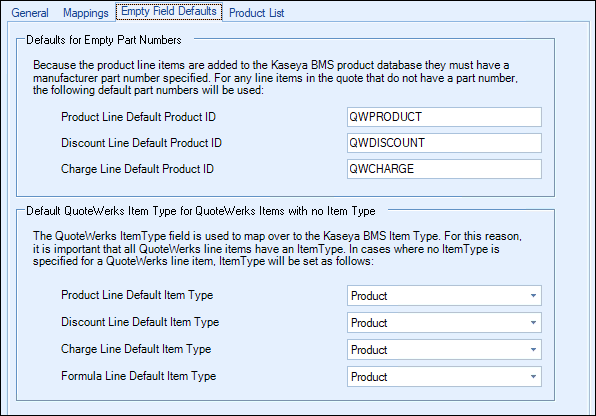The width and height of the screenshot is (596, 416).
Task: Click the Charge Line Default Product ID label
Action: (137, 169)
